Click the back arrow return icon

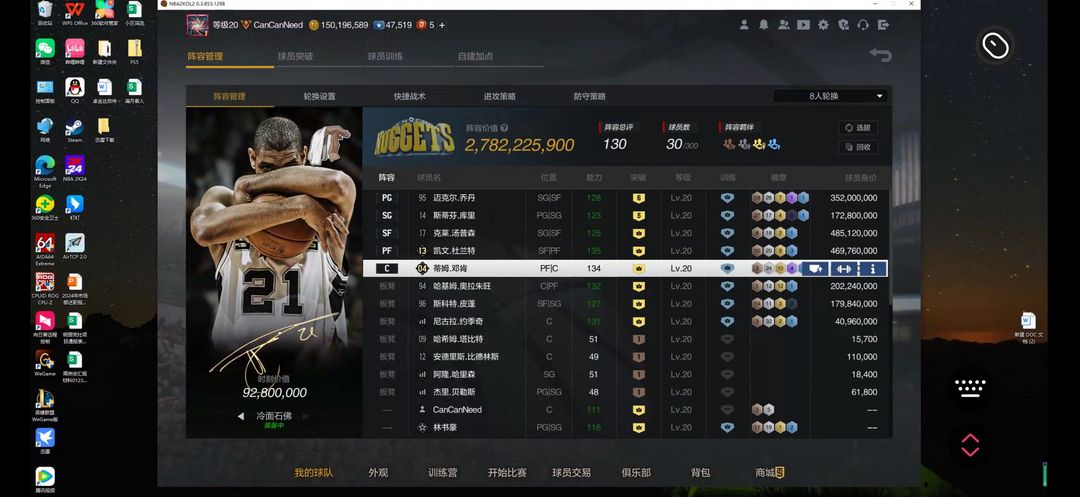[x=880, y=56]
